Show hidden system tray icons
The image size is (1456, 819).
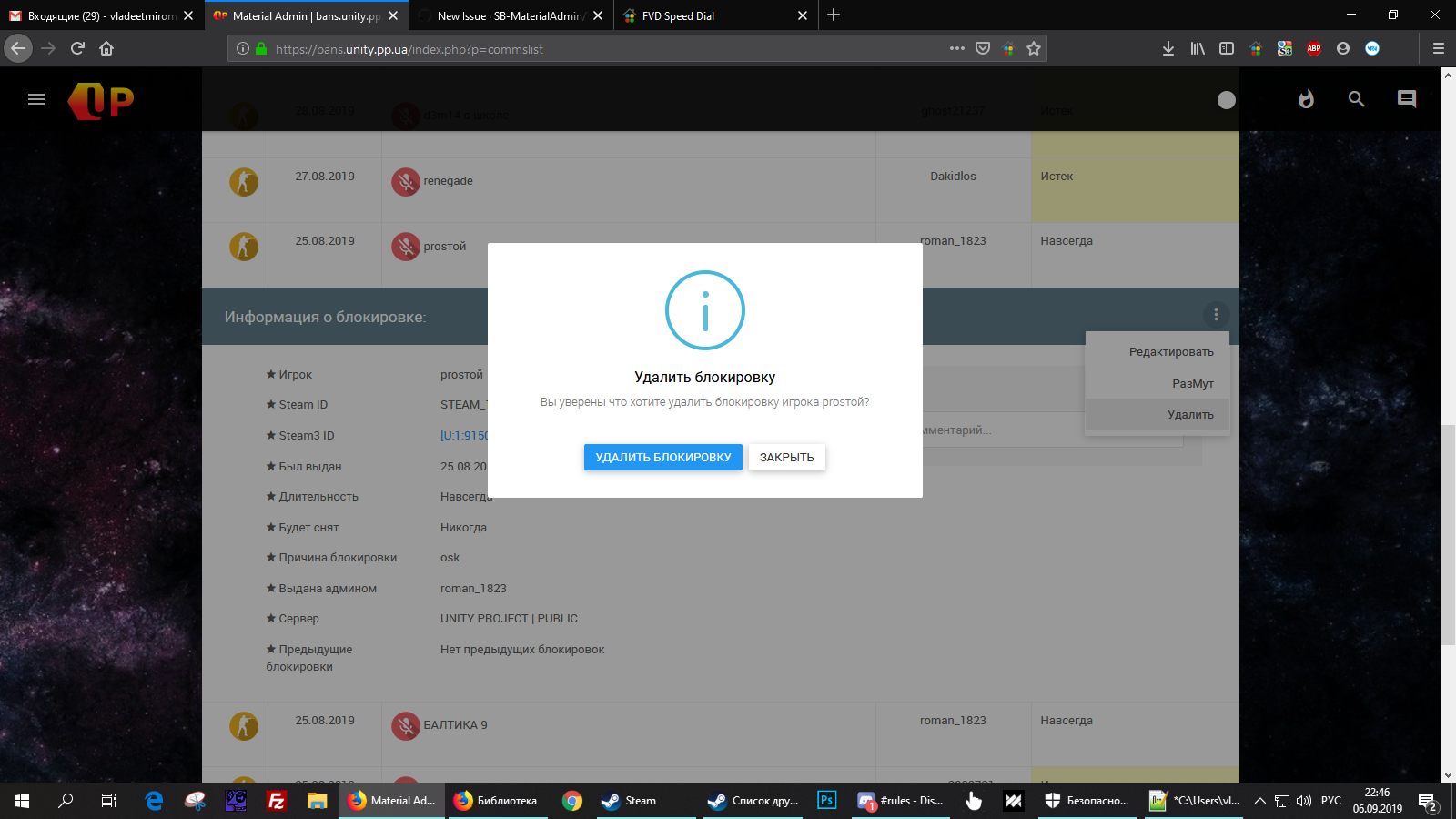pos(1260,801)
